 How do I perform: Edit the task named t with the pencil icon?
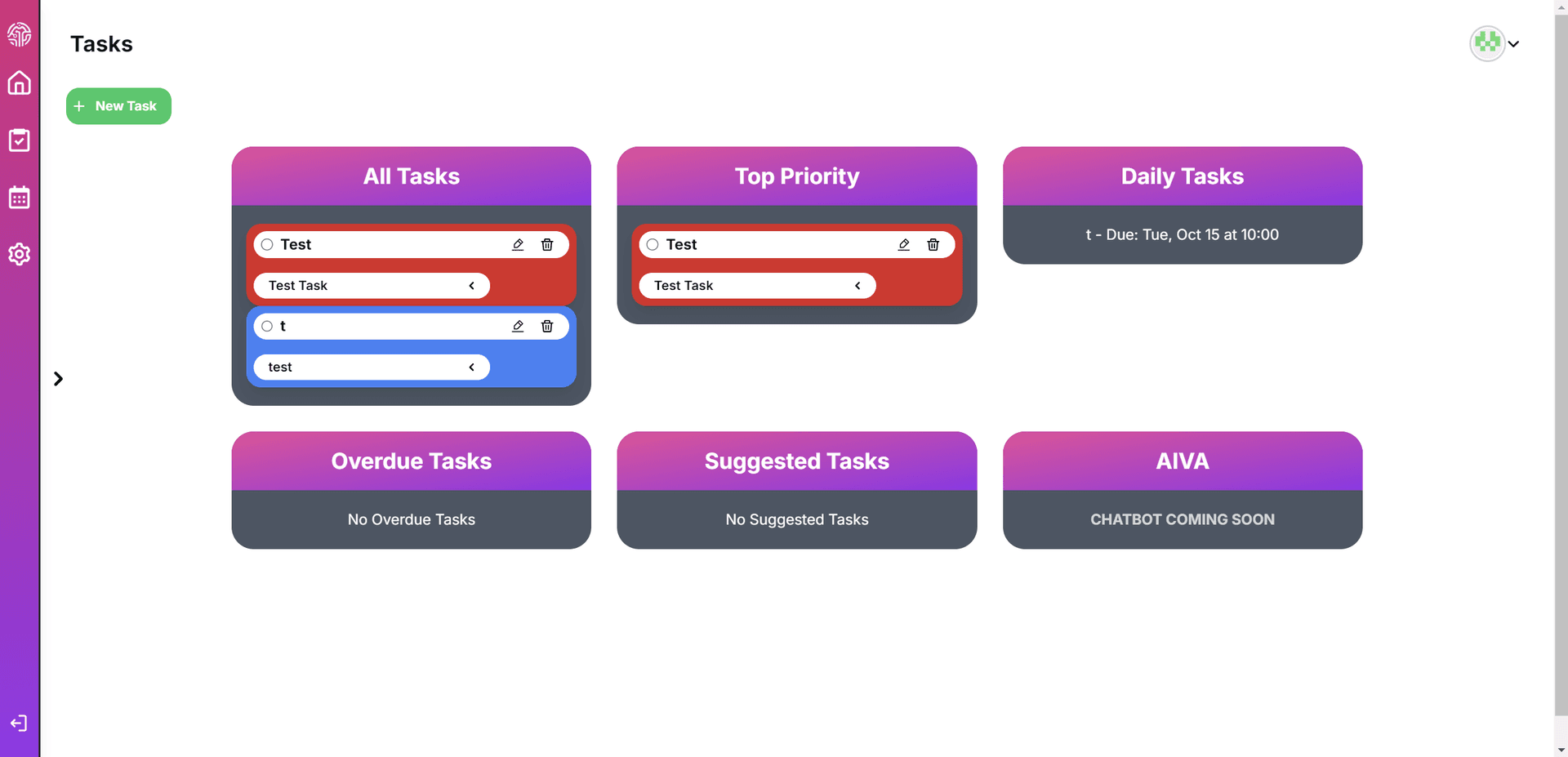click(518, 326)
